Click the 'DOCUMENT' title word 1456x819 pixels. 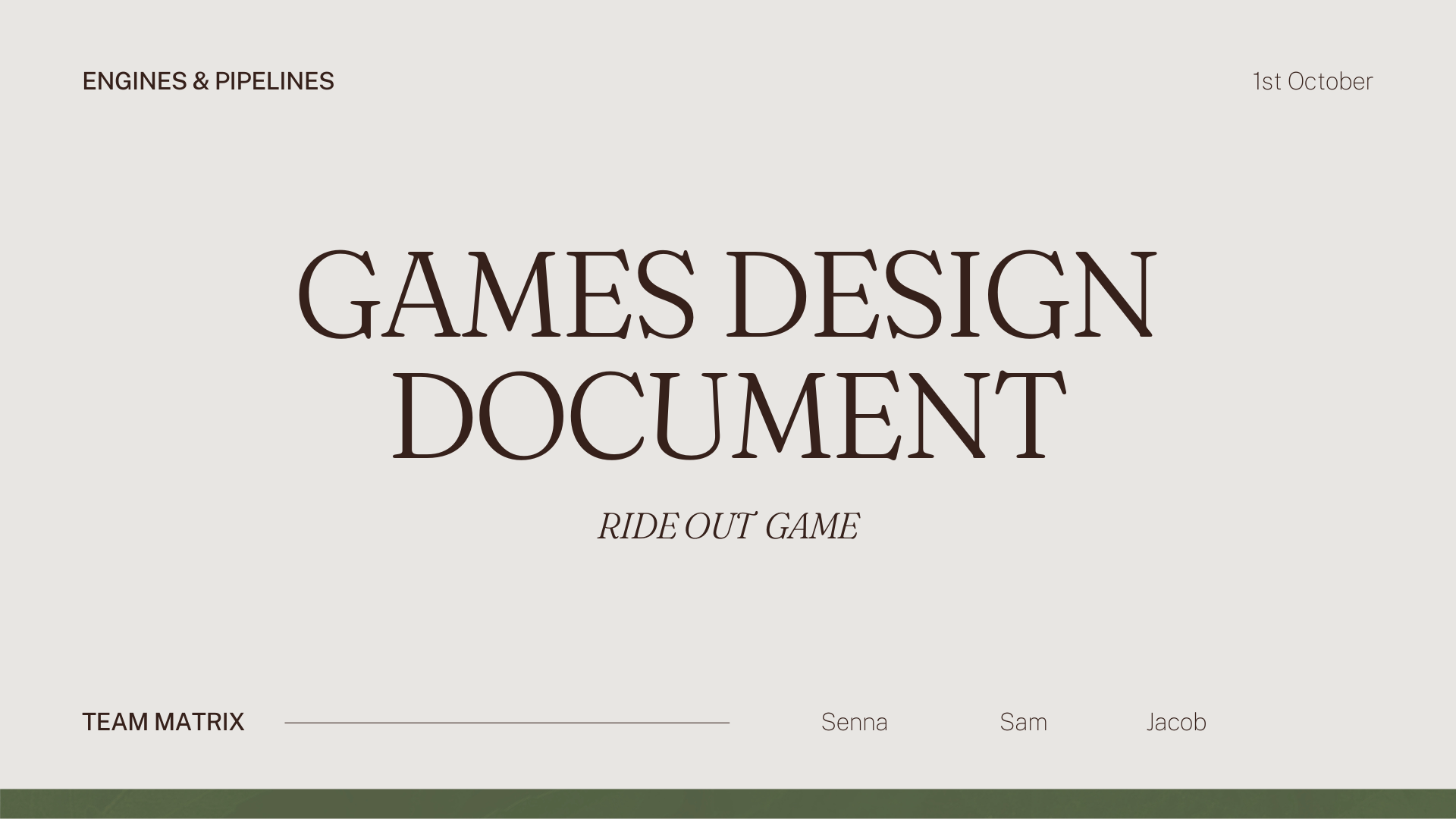tap(729, 416)
